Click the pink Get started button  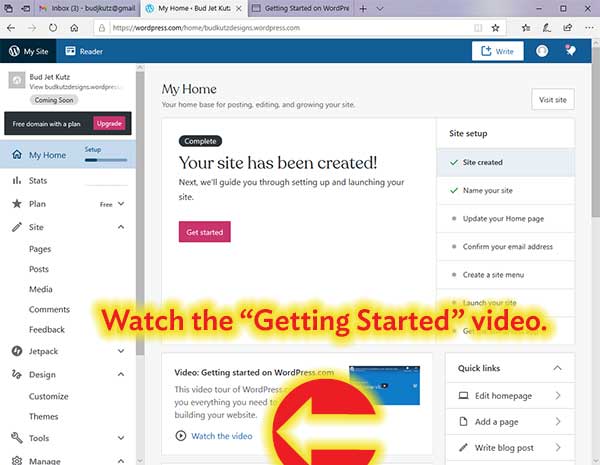coord(205,232)
